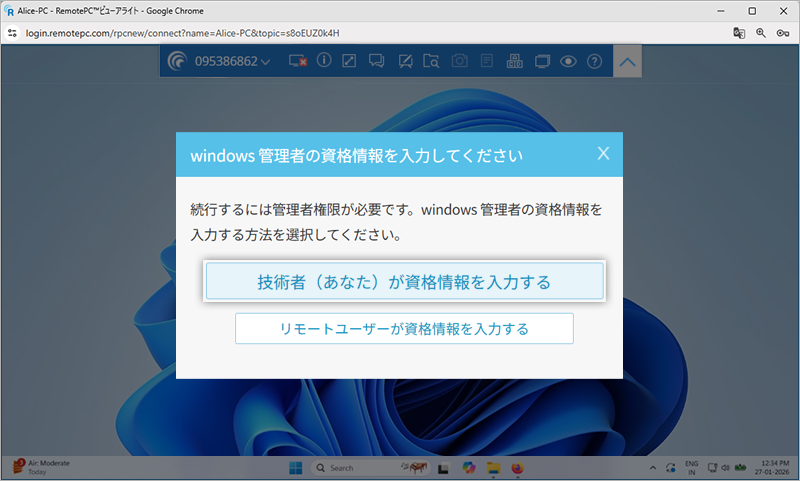Show hidden tray icons chevron
Viewport: 800px width, 481px height.
[x=653, y=468]
